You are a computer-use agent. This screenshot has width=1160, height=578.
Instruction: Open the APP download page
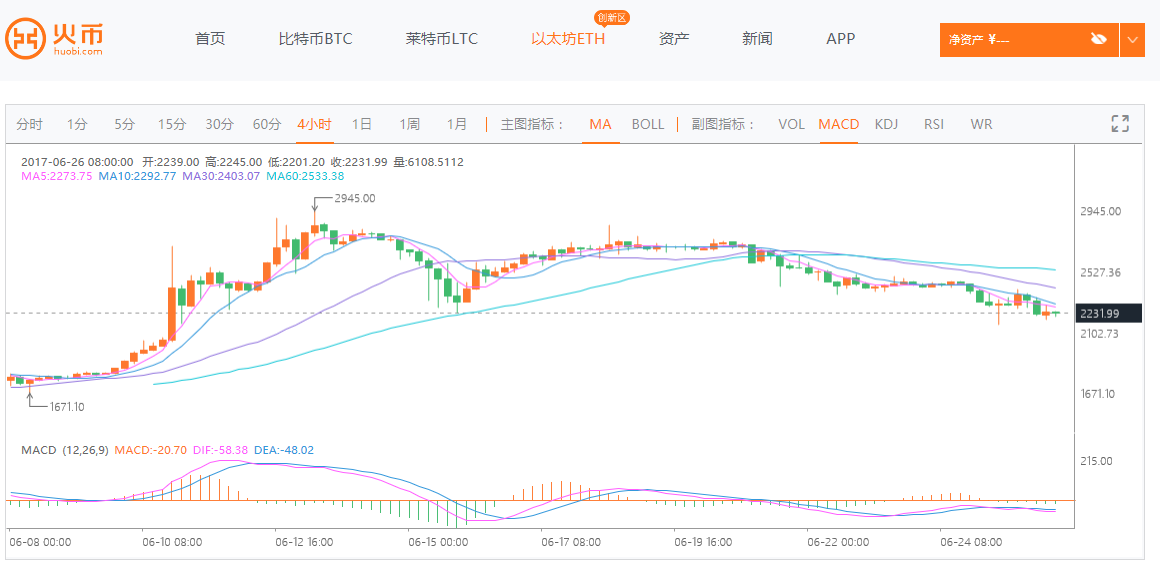(840, 39)
